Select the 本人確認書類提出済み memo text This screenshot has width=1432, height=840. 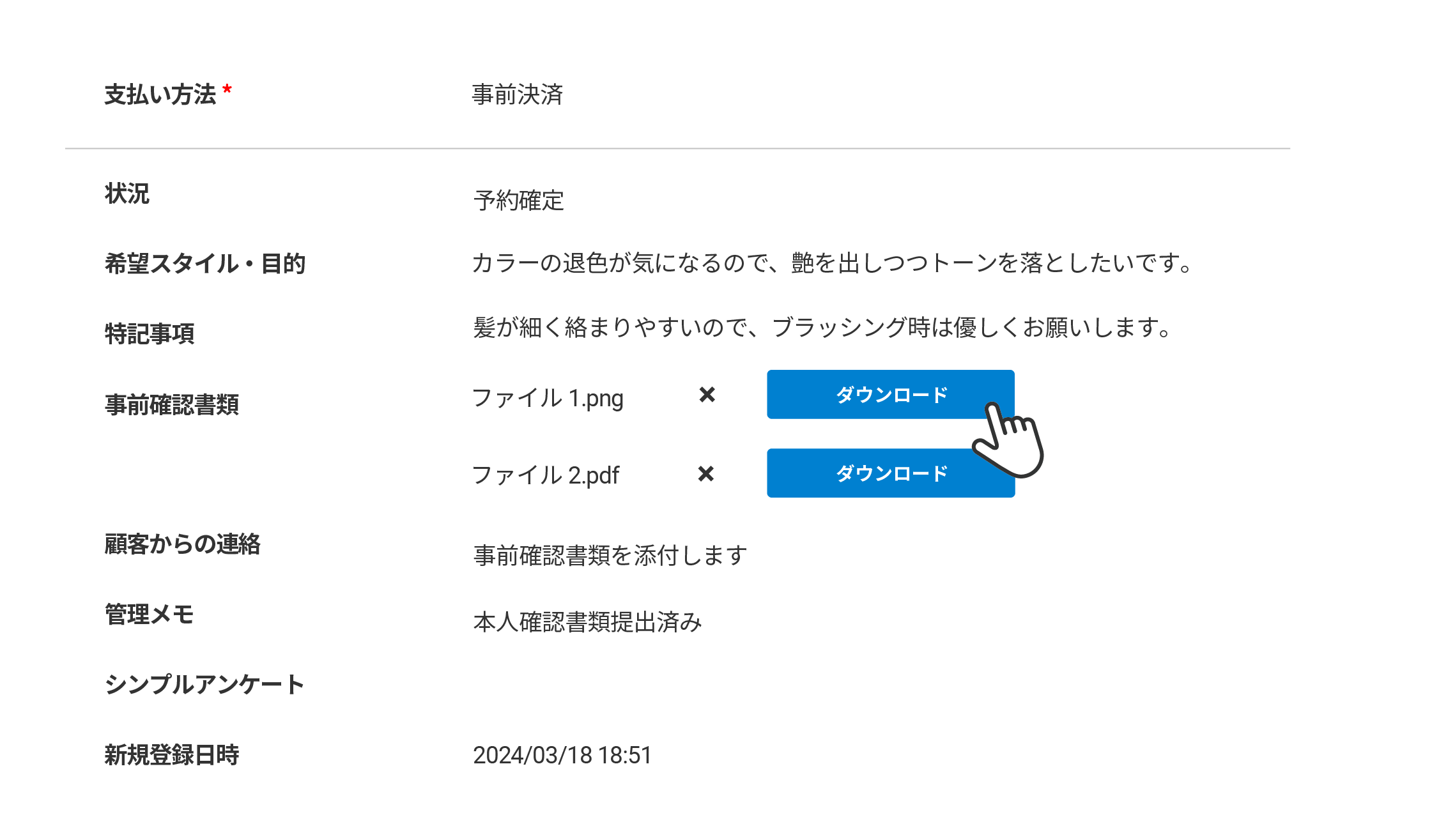pos(587,622)
